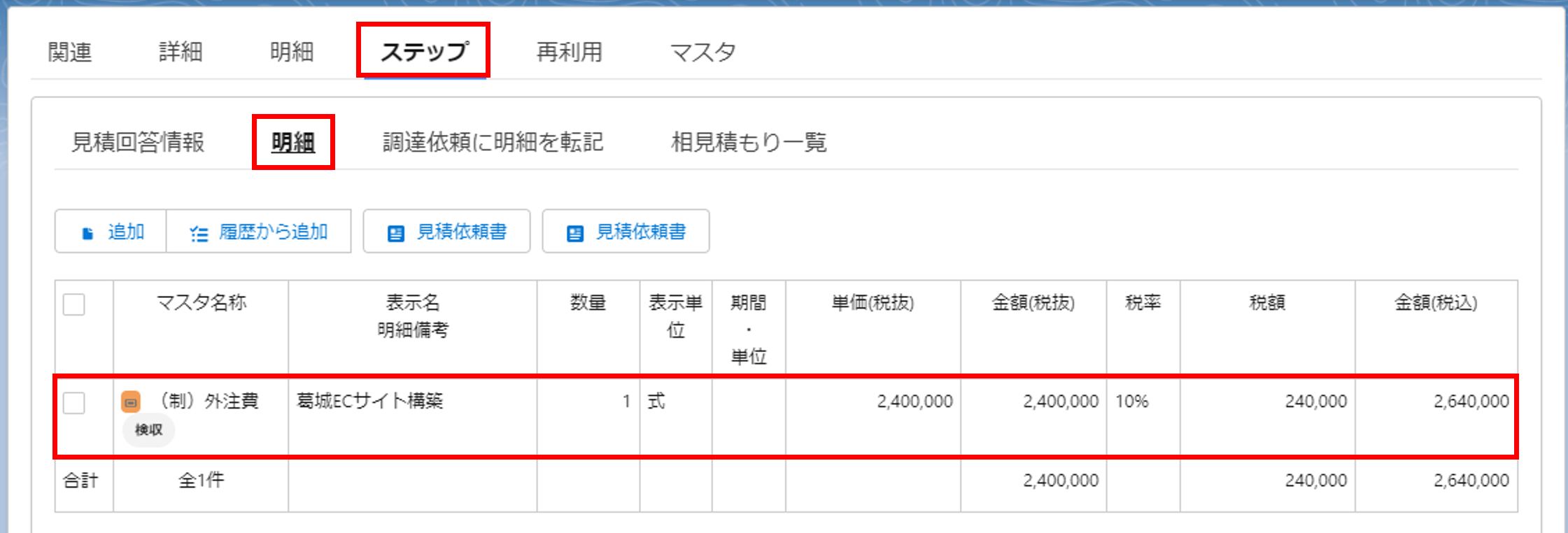This screenshot has width=1568, height=533.
Task: Go to the 再利用 tab
Action: coord(569,52)
